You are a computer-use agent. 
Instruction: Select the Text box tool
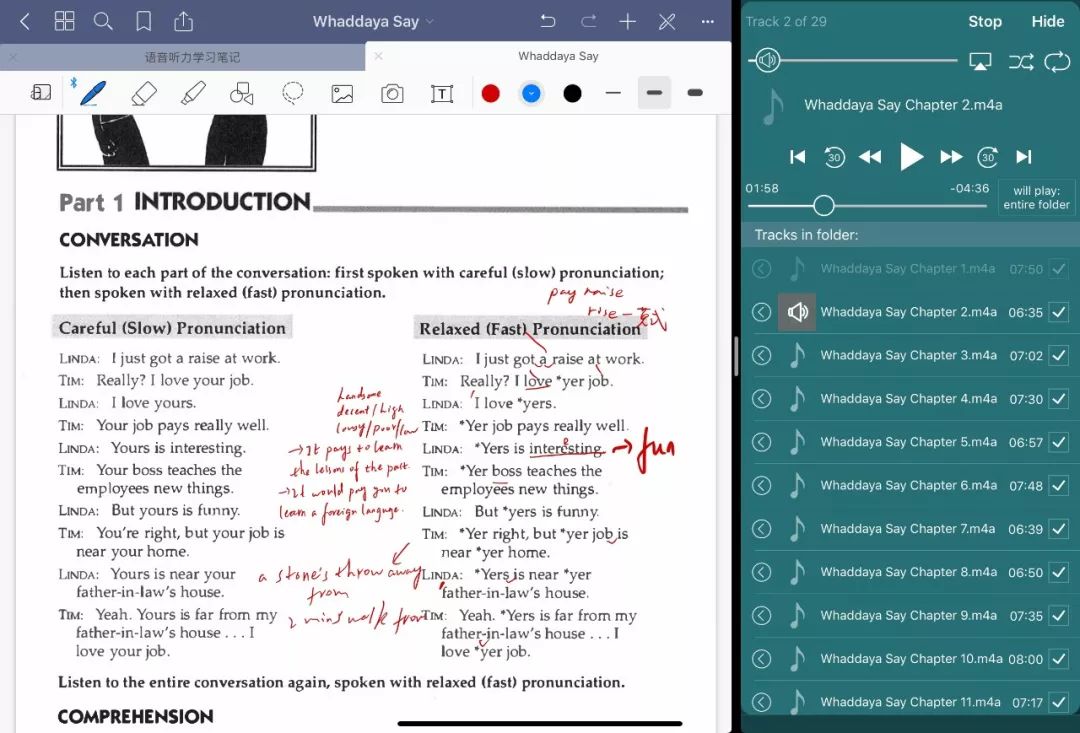[441, 94]
